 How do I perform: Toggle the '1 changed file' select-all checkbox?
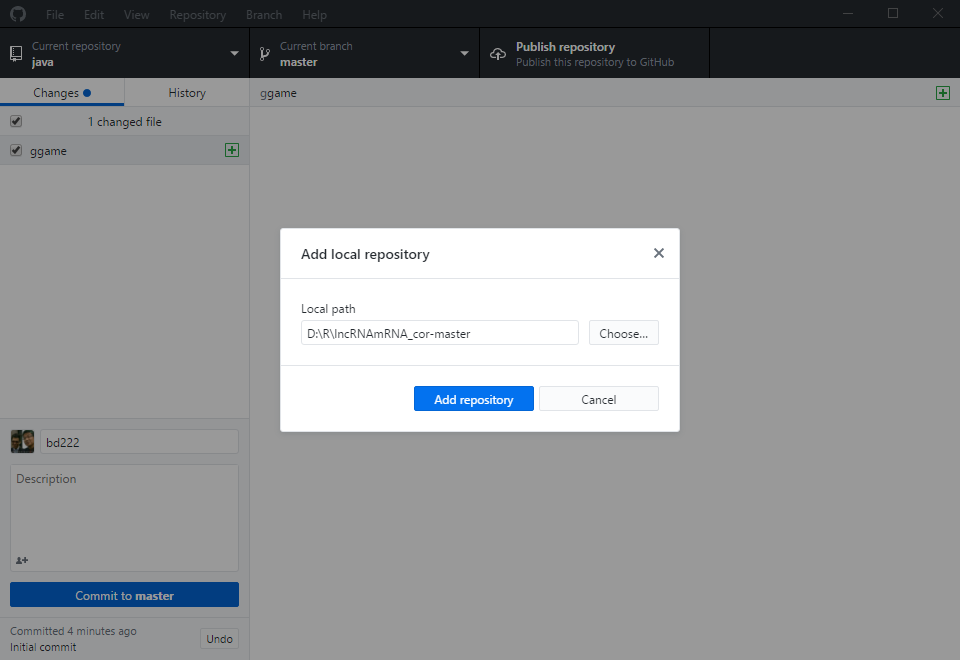[x=16, y=121]
